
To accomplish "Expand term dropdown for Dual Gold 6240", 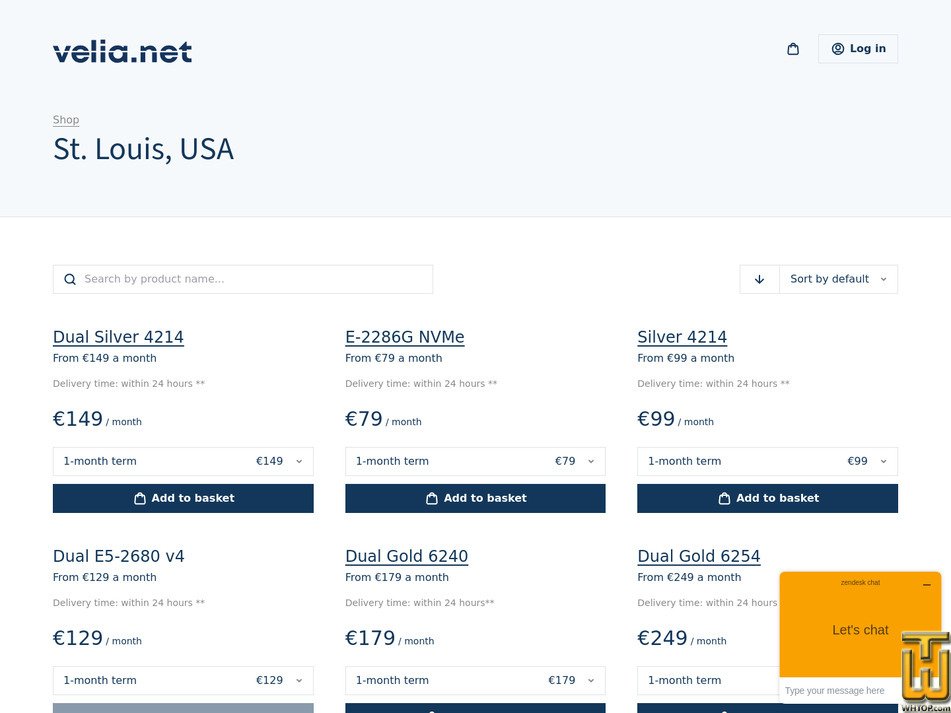I will [x=475, y=680].
